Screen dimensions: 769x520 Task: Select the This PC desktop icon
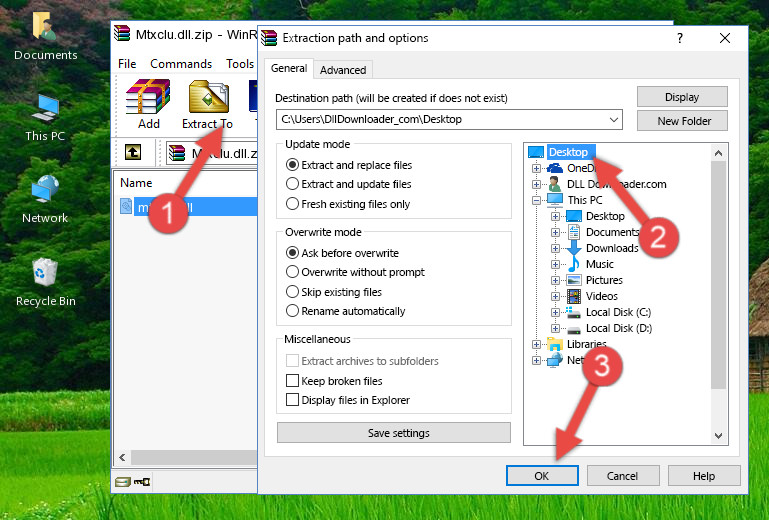45,118
